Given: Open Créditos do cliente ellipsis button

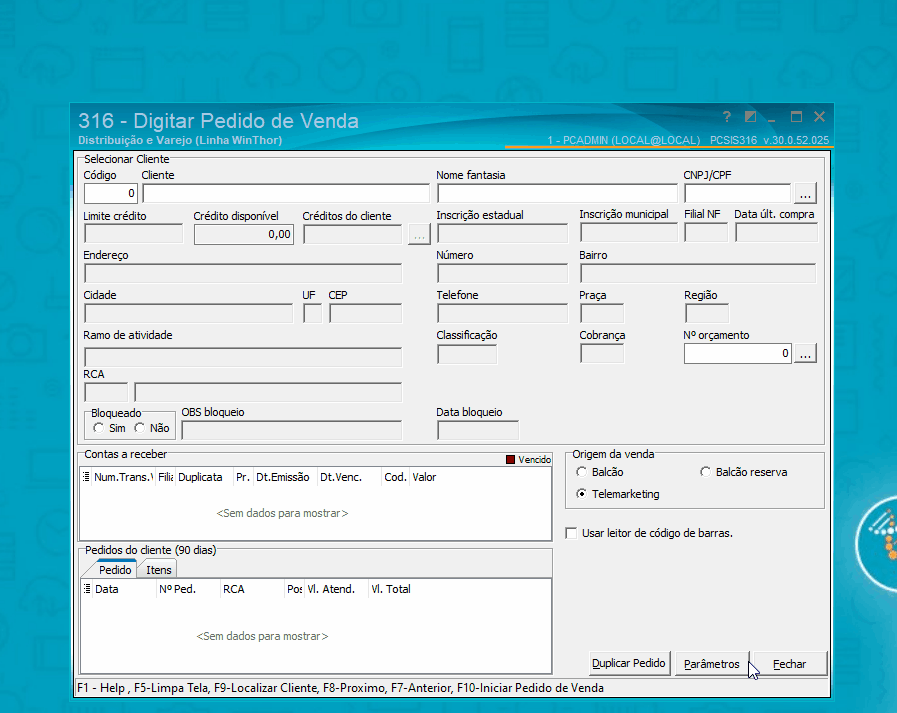Looking at the screenshot, I should (x=419, y=235).
